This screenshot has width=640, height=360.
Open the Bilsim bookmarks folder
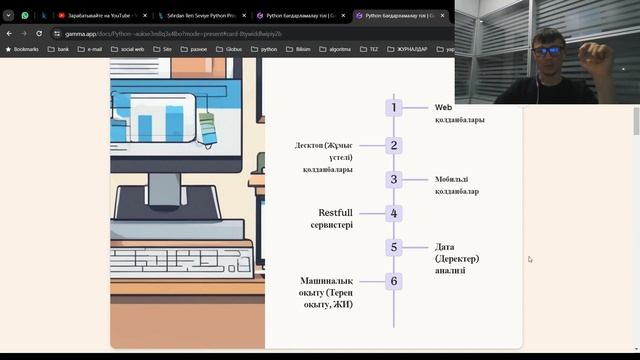(x=298, y=49)
